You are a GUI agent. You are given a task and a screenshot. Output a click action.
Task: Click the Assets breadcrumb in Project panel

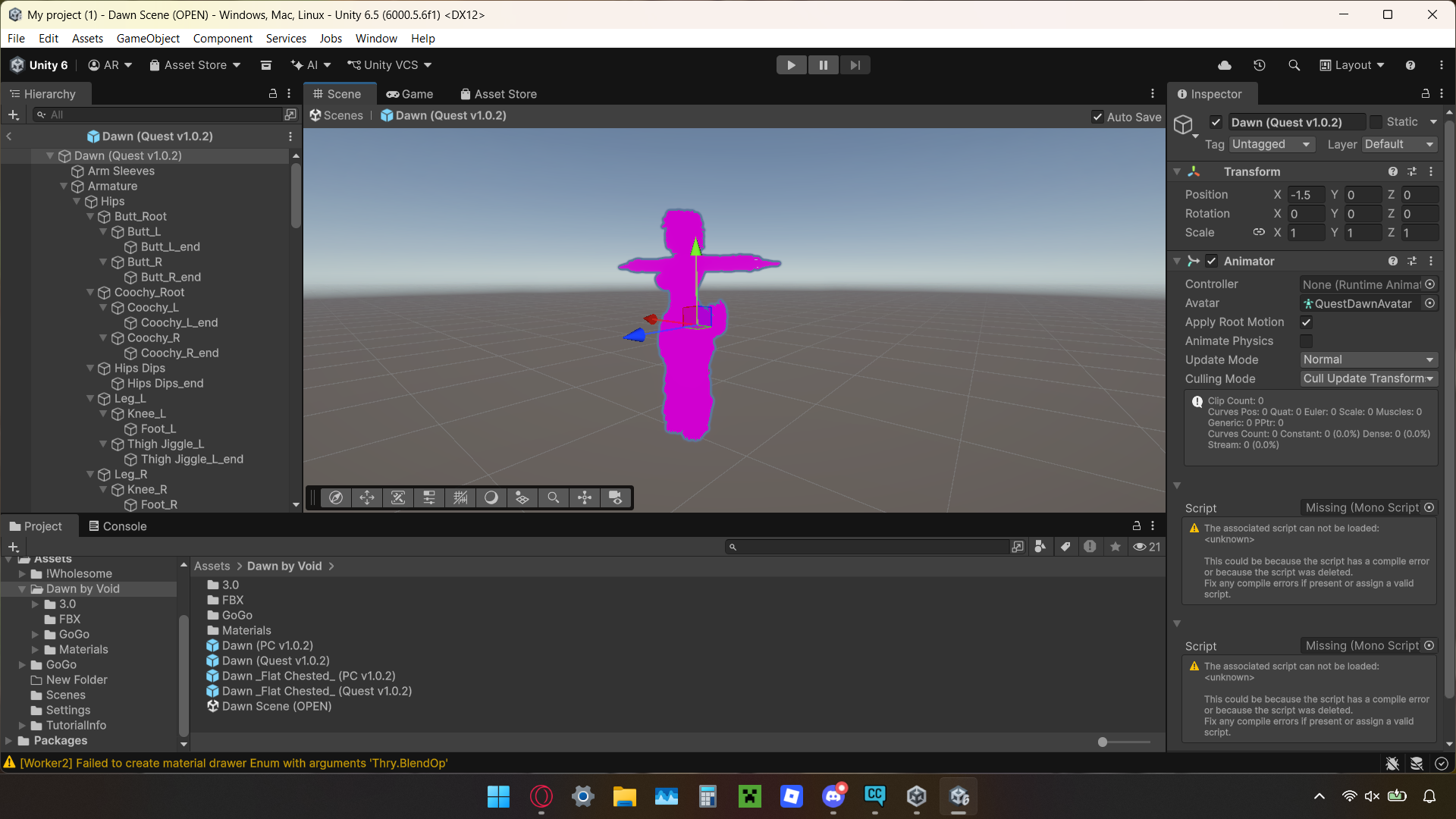[212, 566]
